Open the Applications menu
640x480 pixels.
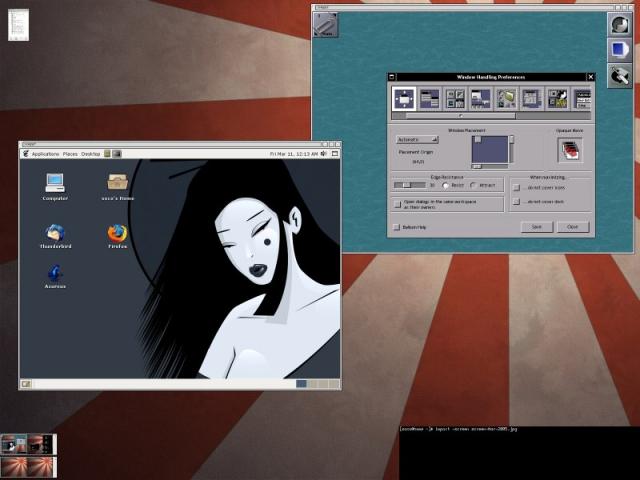(x=45, y=154)
